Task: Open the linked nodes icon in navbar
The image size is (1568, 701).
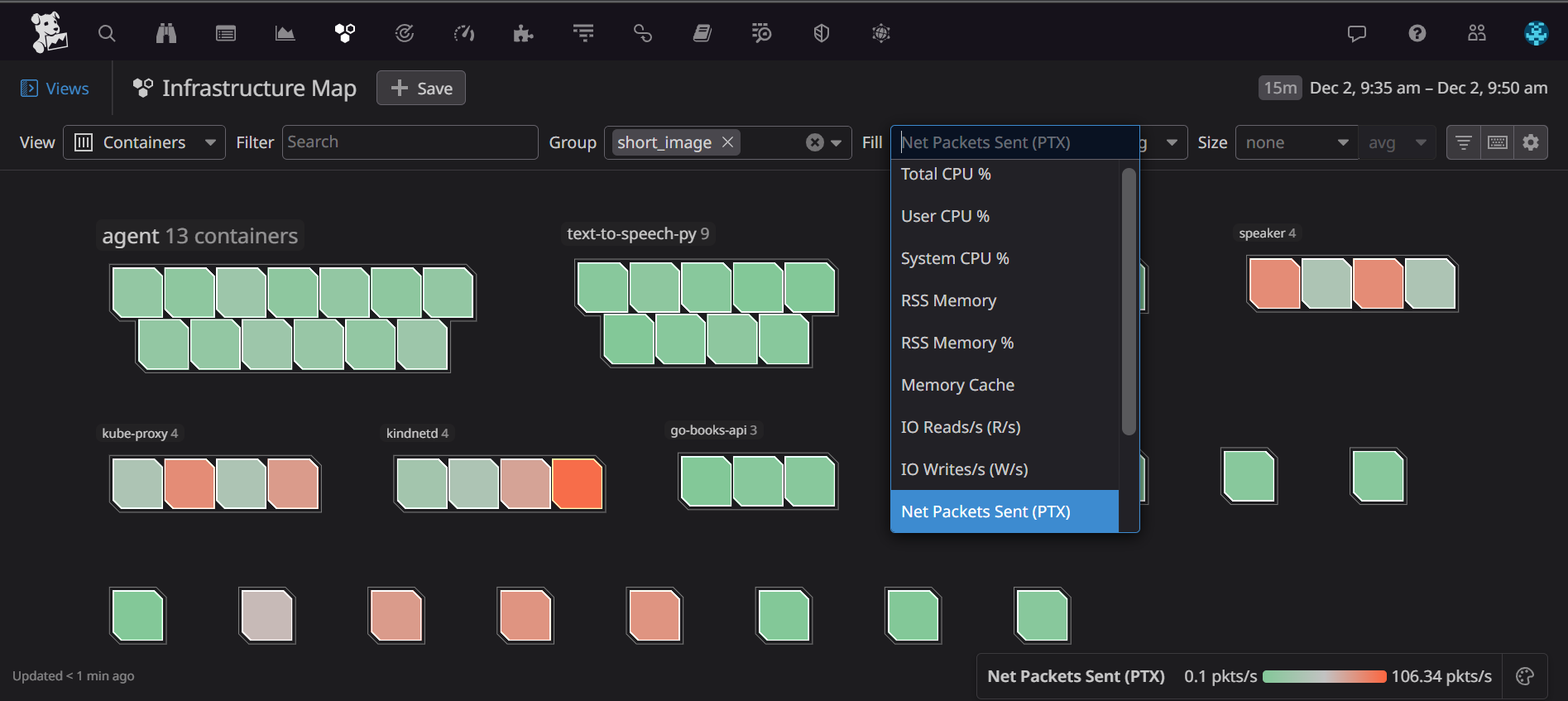Action: tap(643, 33)
